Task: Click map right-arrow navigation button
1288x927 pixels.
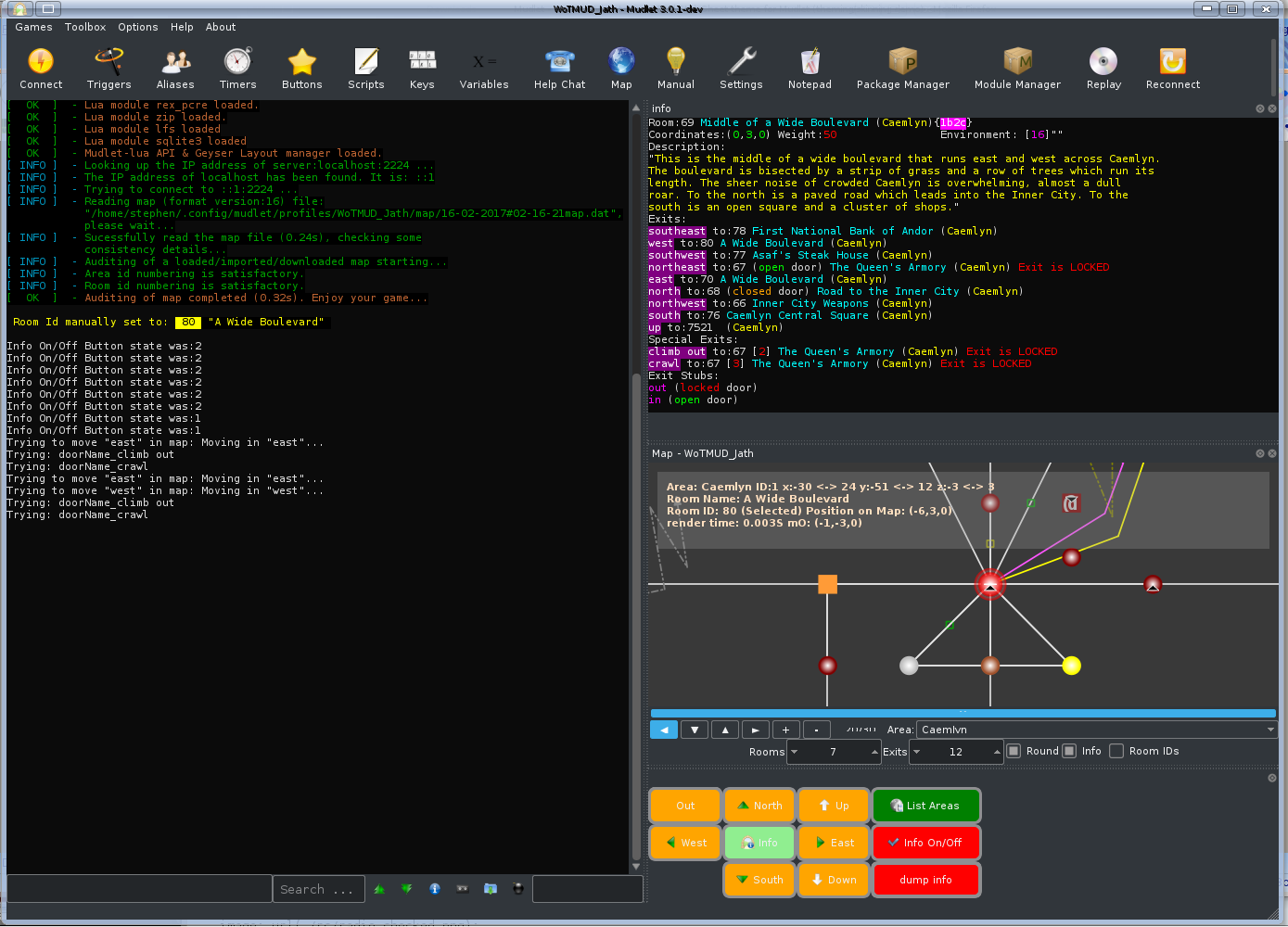Action: pyautogui.click(x=756, y=730)
